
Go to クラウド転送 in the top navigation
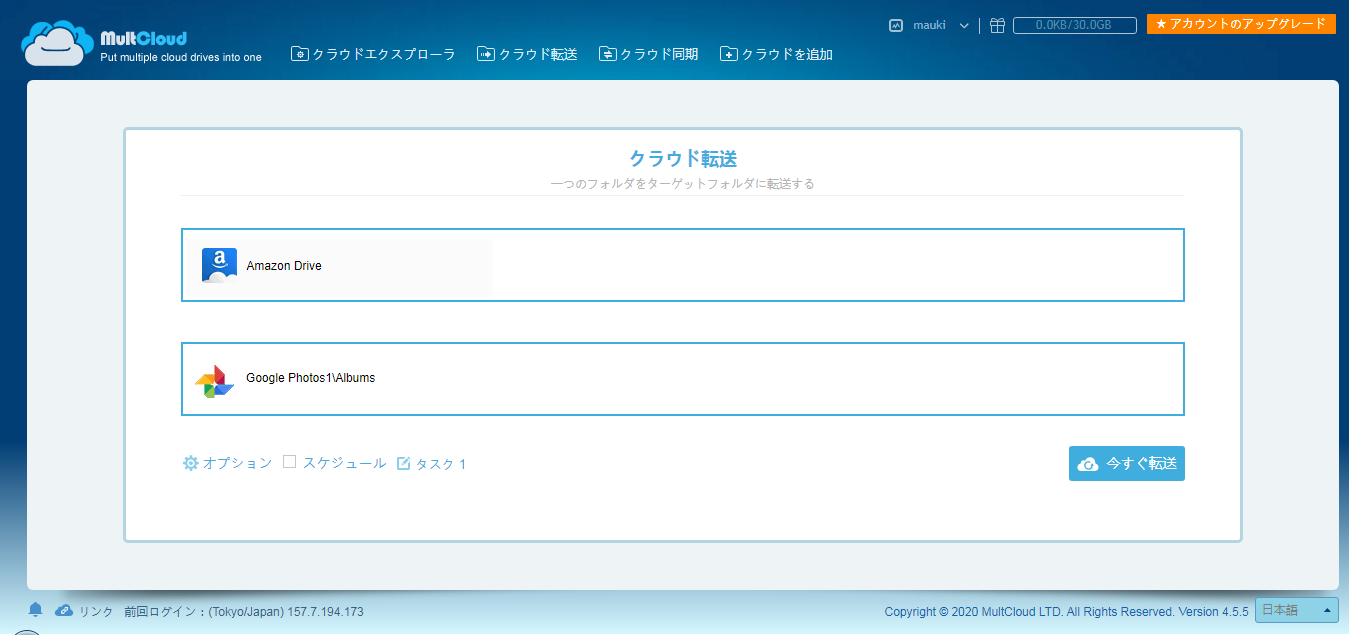point(527,54)
